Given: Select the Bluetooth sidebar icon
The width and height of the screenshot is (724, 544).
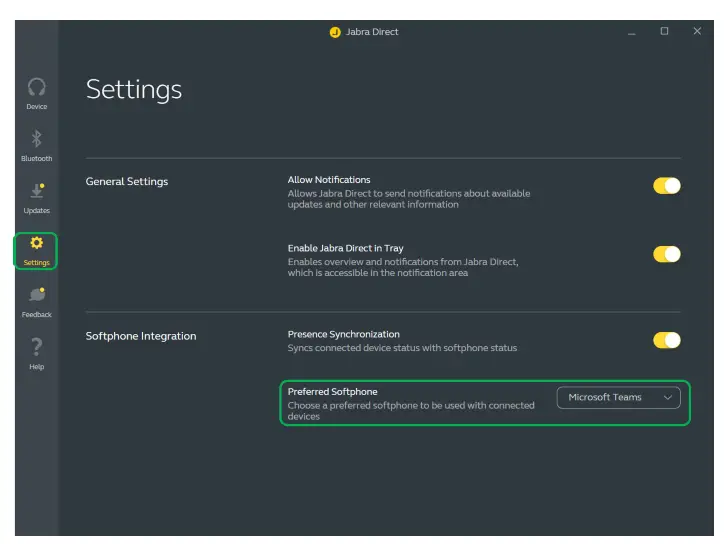Looking at the screenshot, I should coord(37,140).
